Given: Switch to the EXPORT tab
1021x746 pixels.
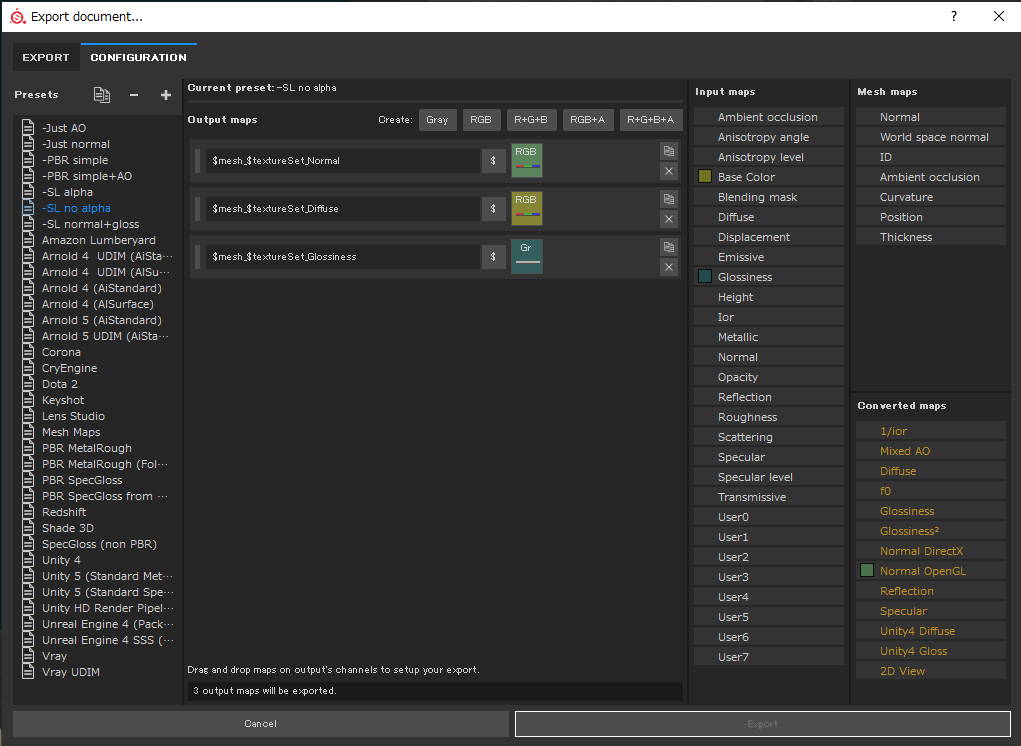Looking at the screenshot, I should pyautogui.click(x=46, y=57).
